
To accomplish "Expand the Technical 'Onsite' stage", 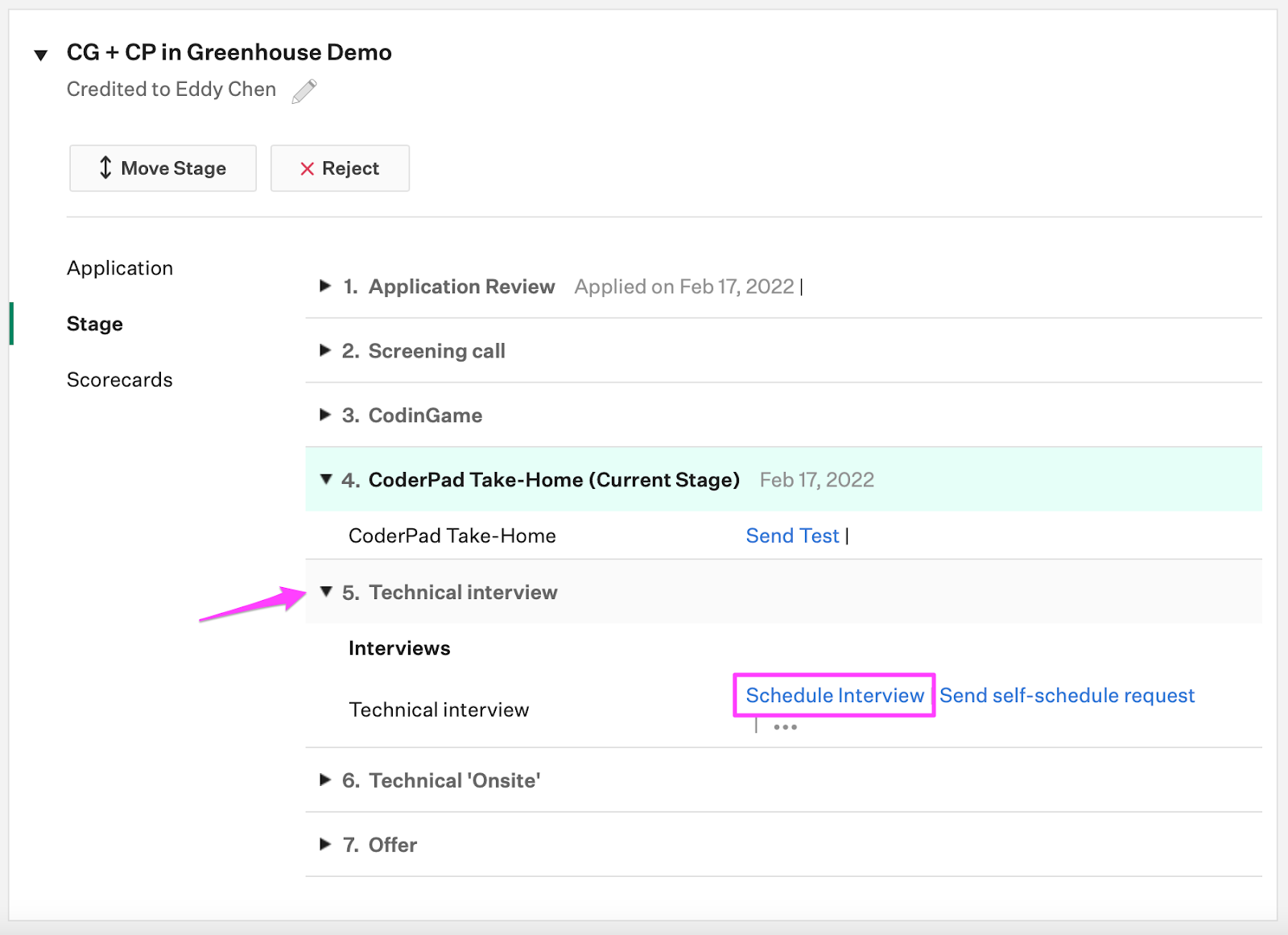I will [x=324, y=780].
